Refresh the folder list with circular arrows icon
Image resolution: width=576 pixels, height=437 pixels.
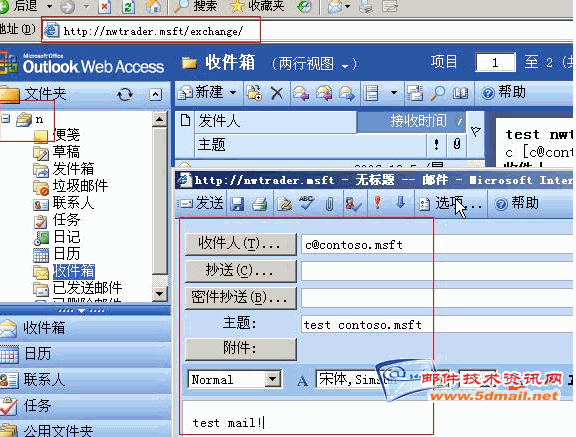click(x=125, y=94)
